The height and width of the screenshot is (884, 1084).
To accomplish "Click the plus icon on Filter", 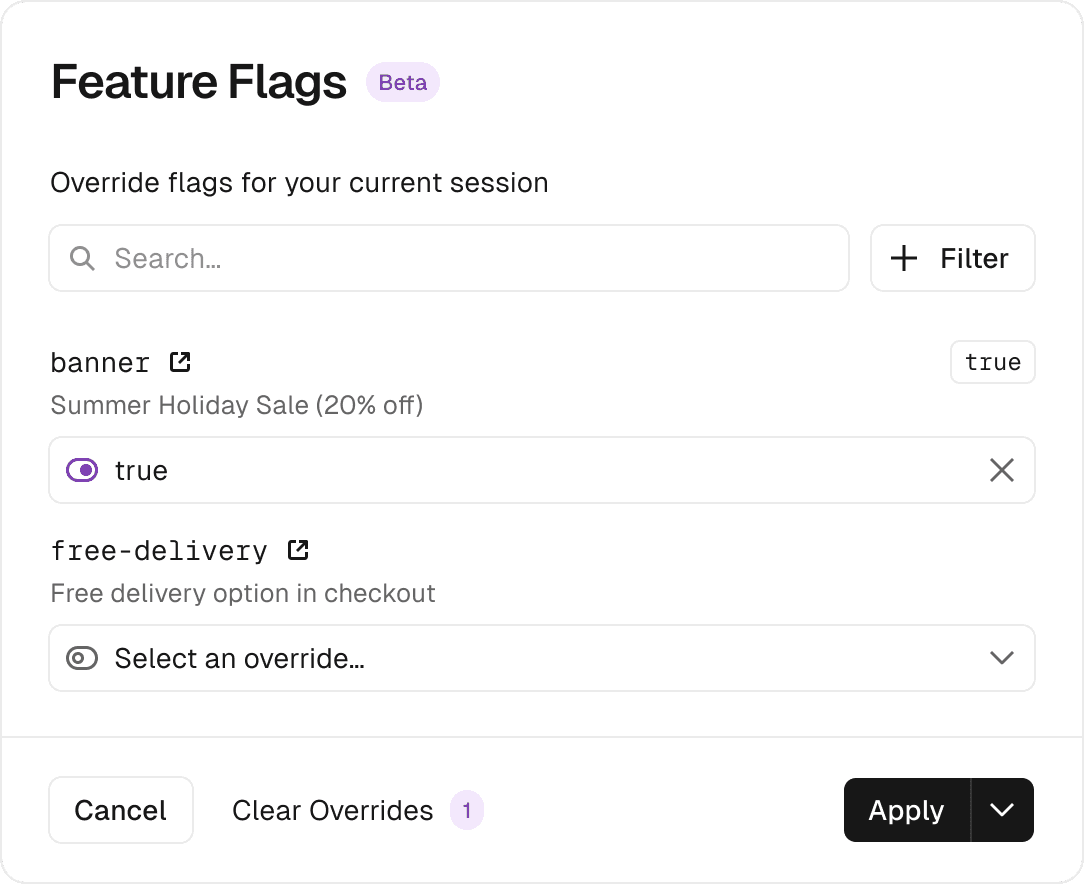I will pos(904,259).
